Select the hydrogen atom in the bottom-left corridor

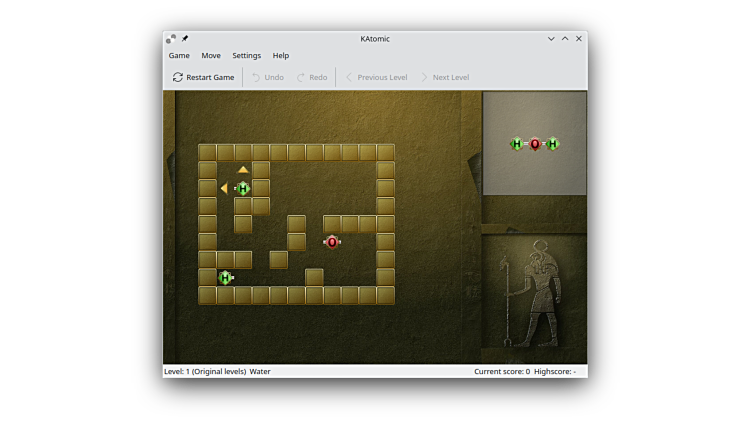pyautogui.click(x=225, y=278)
